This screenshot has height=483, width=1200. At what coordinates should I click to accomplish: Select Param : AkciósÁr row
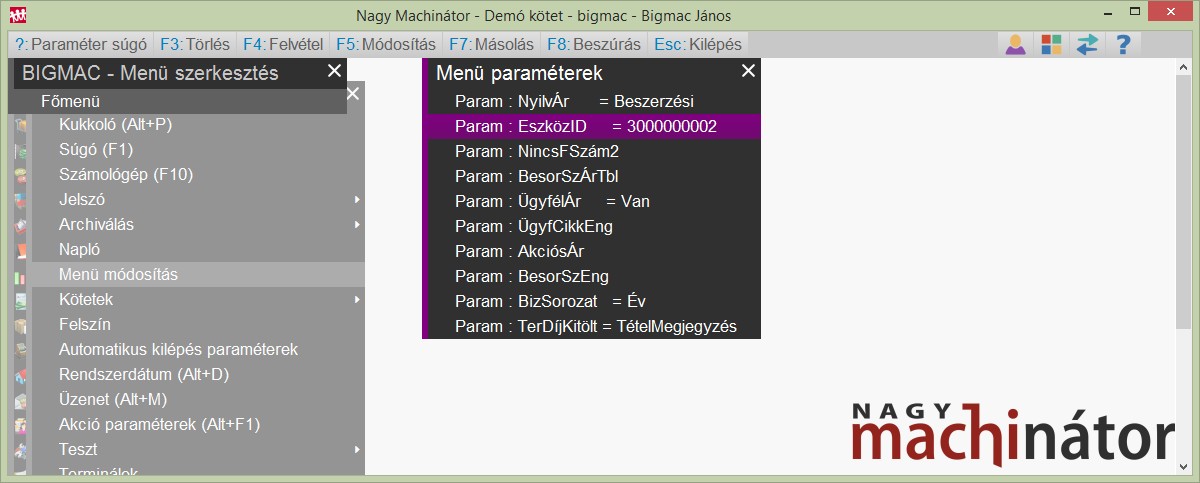point(594,251)
